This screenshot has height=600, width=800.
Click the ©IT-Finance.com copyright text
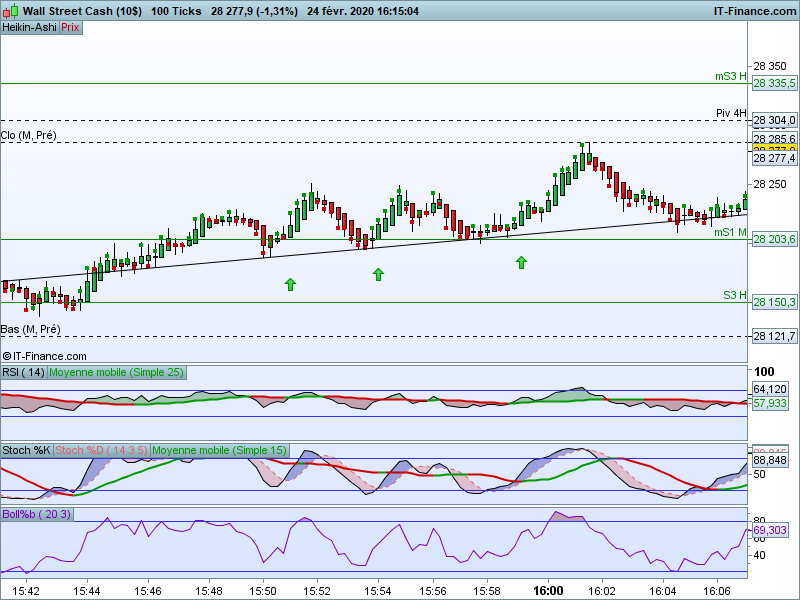[x=44, y=356]
